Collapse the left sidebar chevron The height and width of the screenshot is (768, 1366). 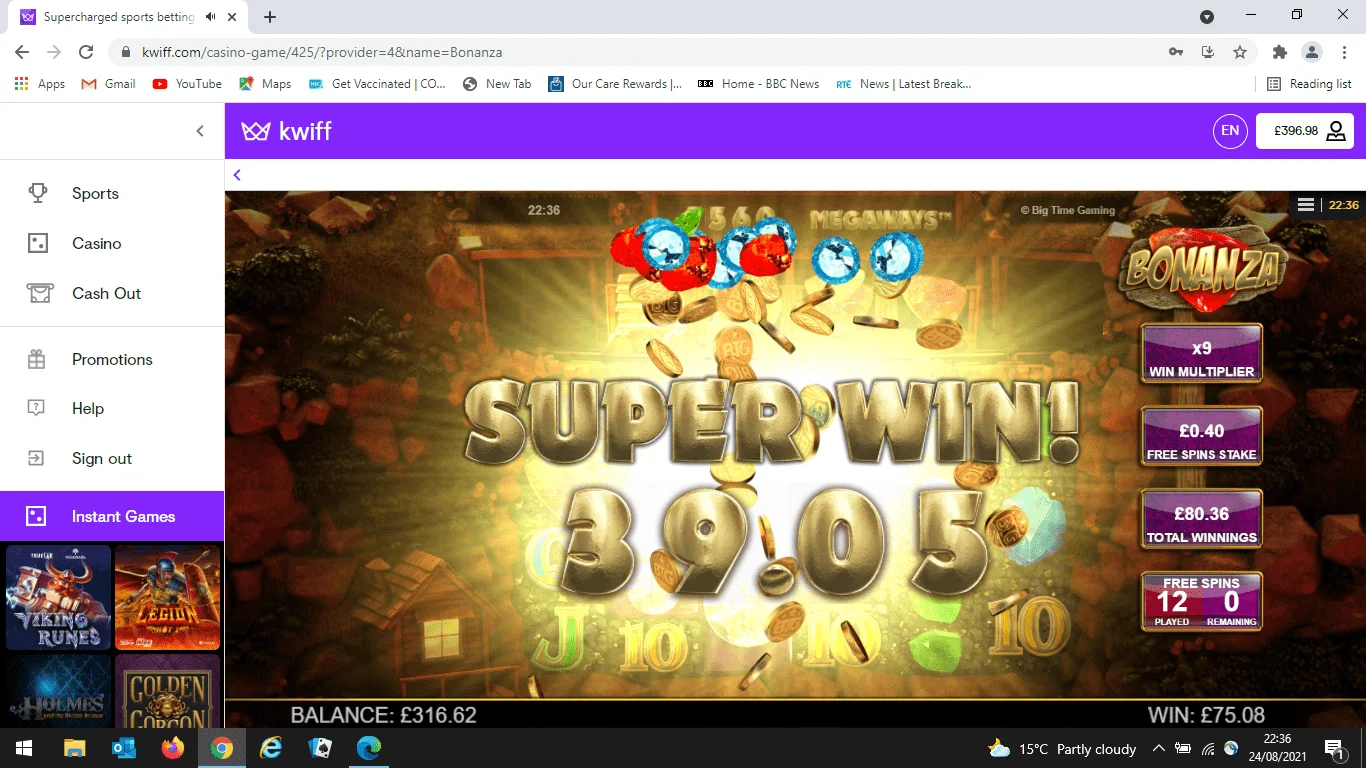click(200, 131)
